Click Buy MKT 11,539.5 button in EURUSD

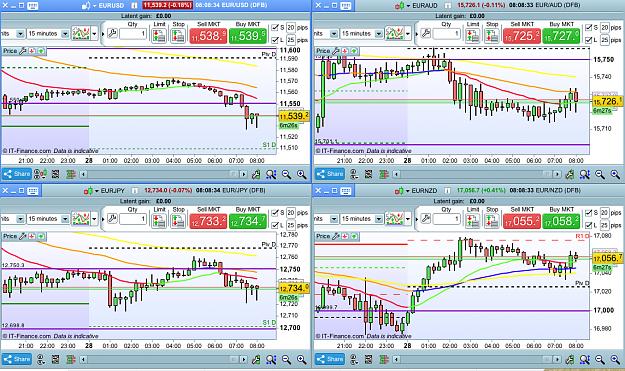pyautogui.click(x=248, y=36)
